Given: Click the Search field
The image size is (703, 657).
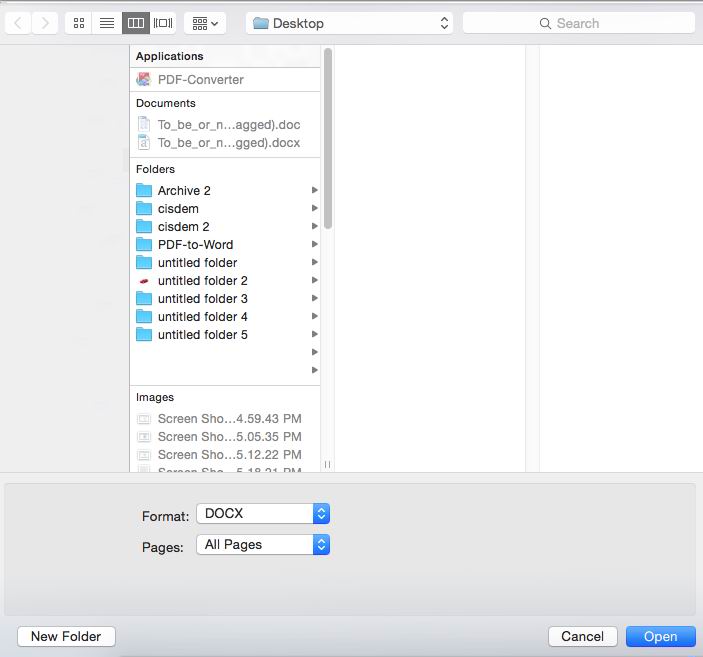Looking at the screenshot, I should tap(579, 23).
